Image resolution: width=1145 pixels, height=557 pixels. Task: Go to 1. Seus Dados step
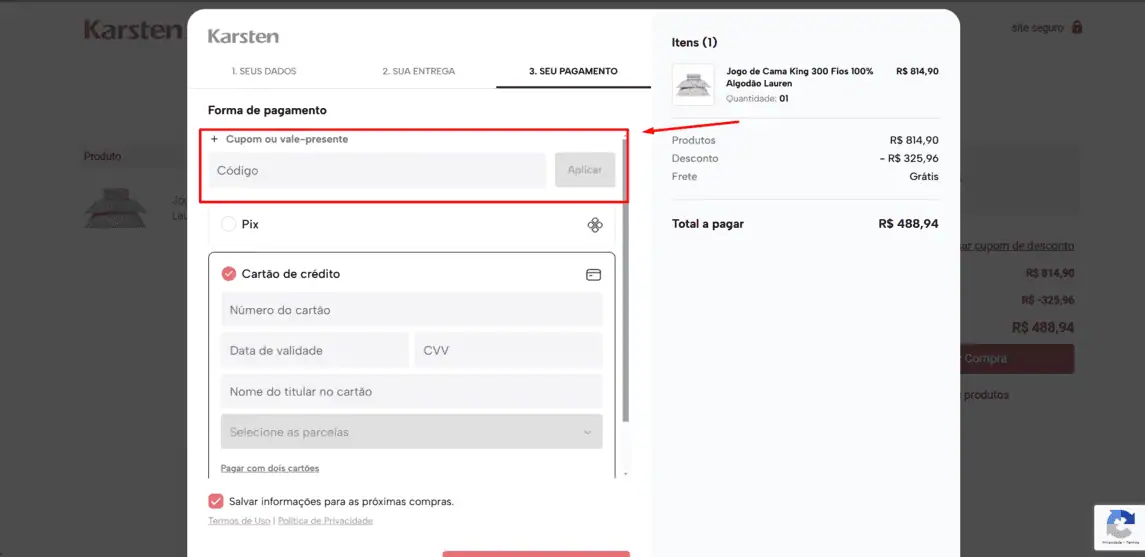coord(264,72)
